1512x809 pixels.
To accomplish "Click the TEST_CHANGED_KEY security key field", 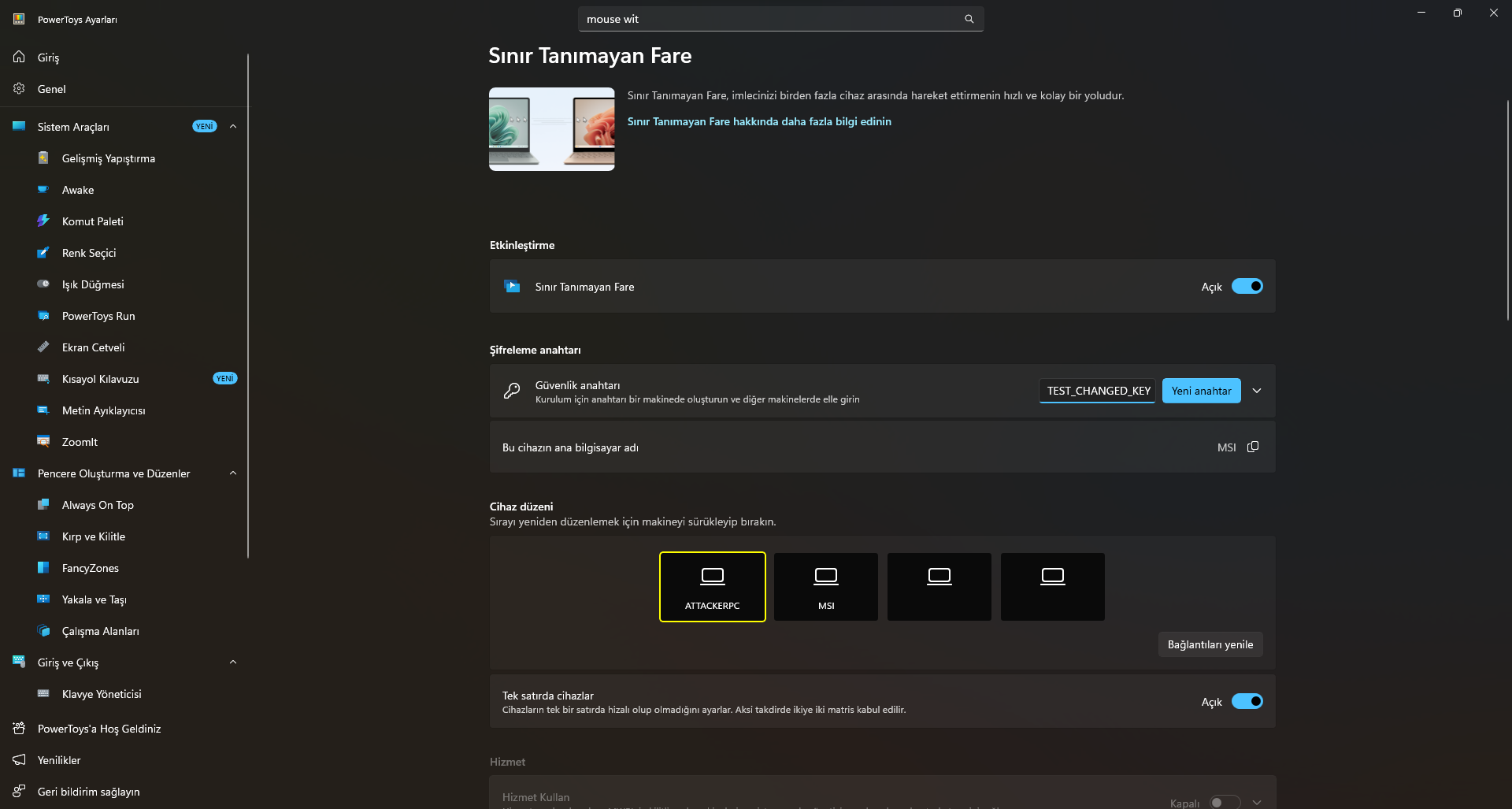I will coord(1098,391).
